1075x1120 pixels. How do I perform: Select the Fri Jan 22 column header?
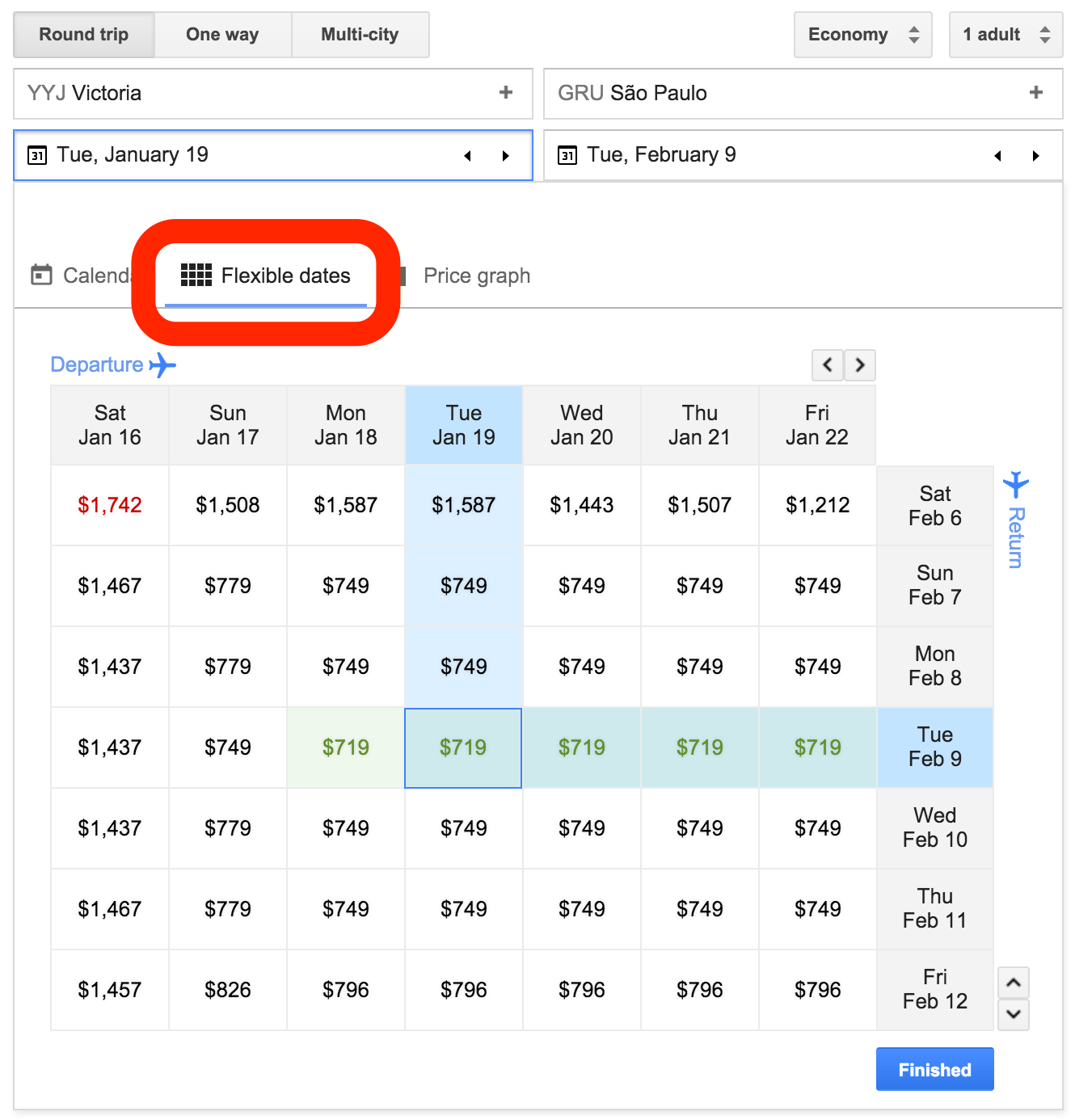[x=817, y=425]
